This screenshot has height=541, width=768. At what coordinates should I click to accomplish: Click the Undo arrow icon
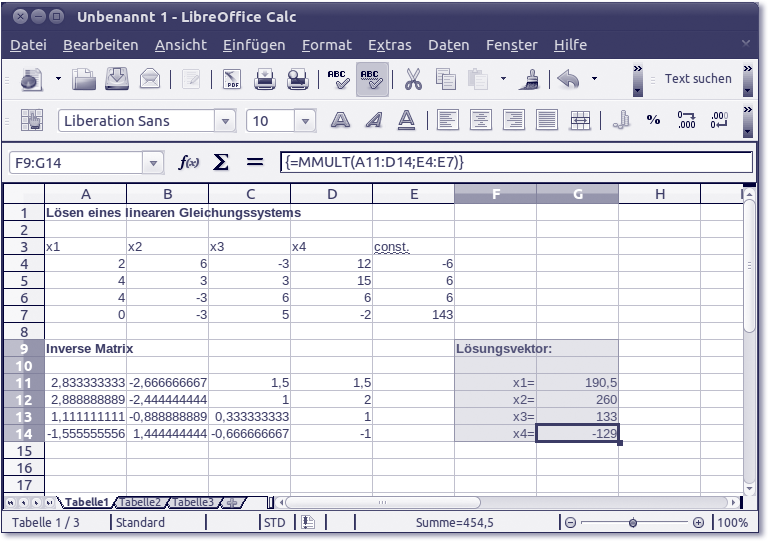pyautogui.click(x=568, y=79)
